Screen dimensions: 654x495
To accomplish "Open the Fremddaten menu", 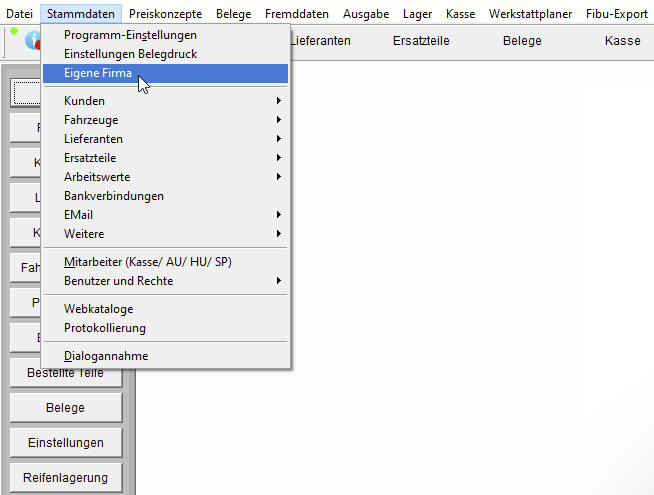I will click(x=297, y=14).
